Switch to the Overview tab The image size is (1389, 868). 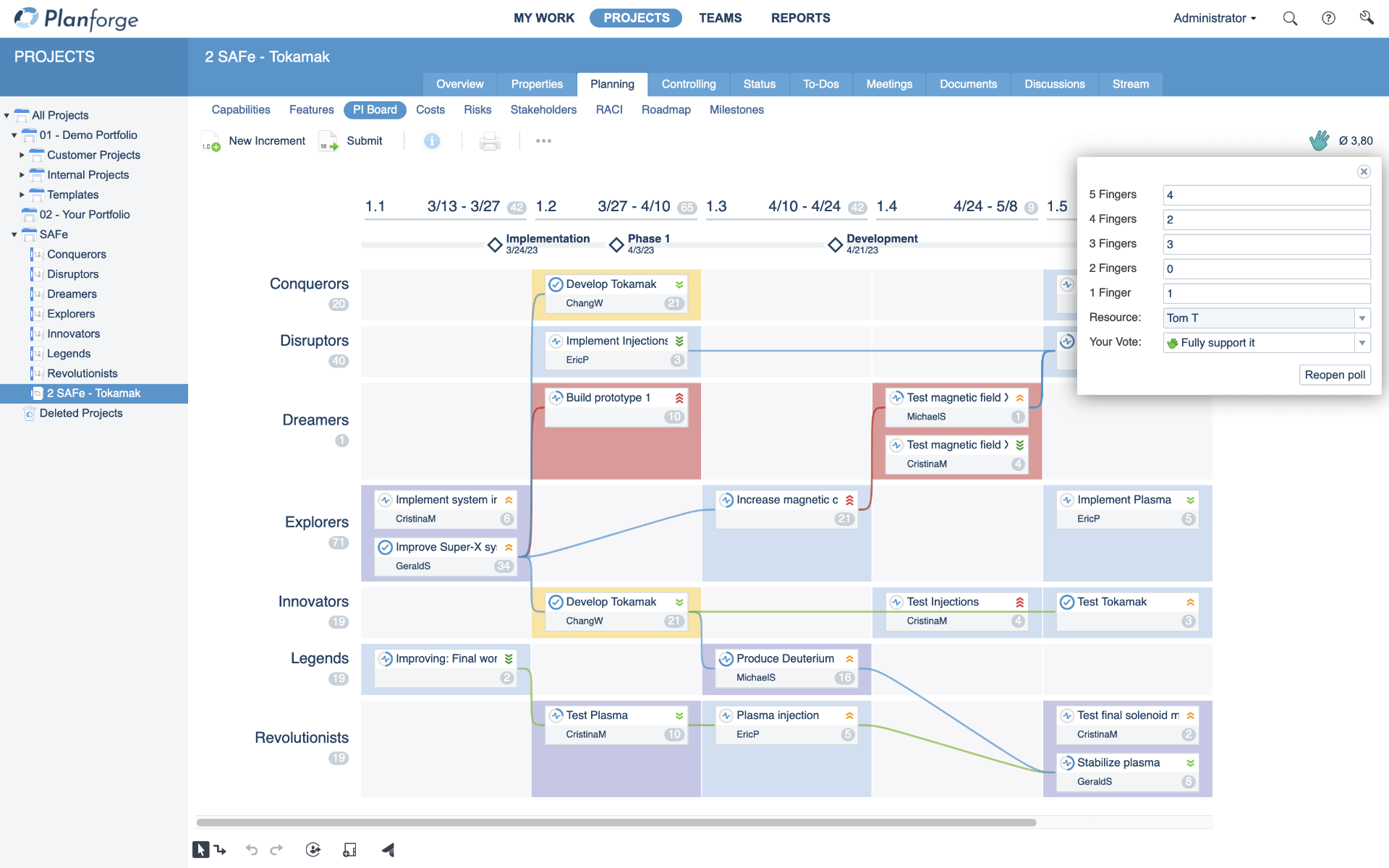(459, 85)
